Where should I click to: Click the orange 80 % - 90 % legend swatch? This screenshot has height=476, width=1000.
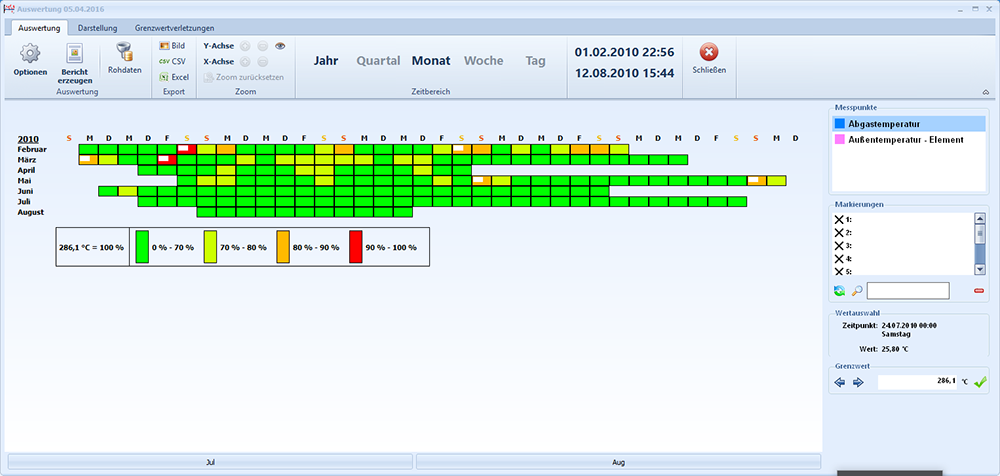(283, 247)
